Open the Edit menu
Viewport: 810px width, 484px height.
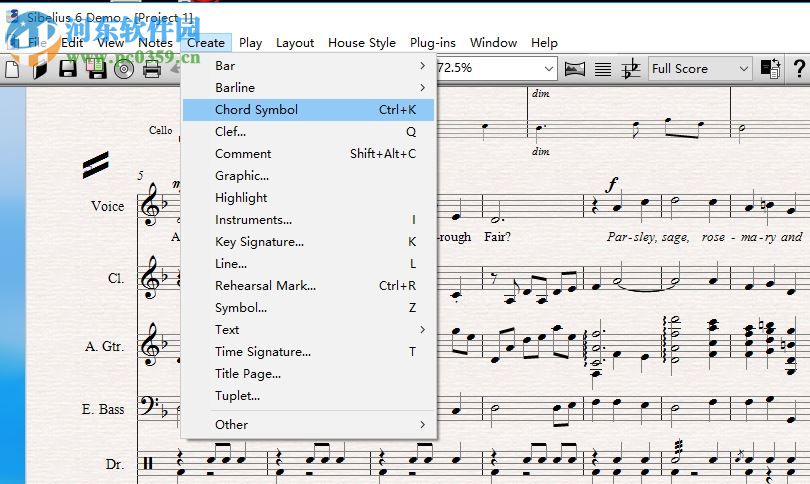72,42
